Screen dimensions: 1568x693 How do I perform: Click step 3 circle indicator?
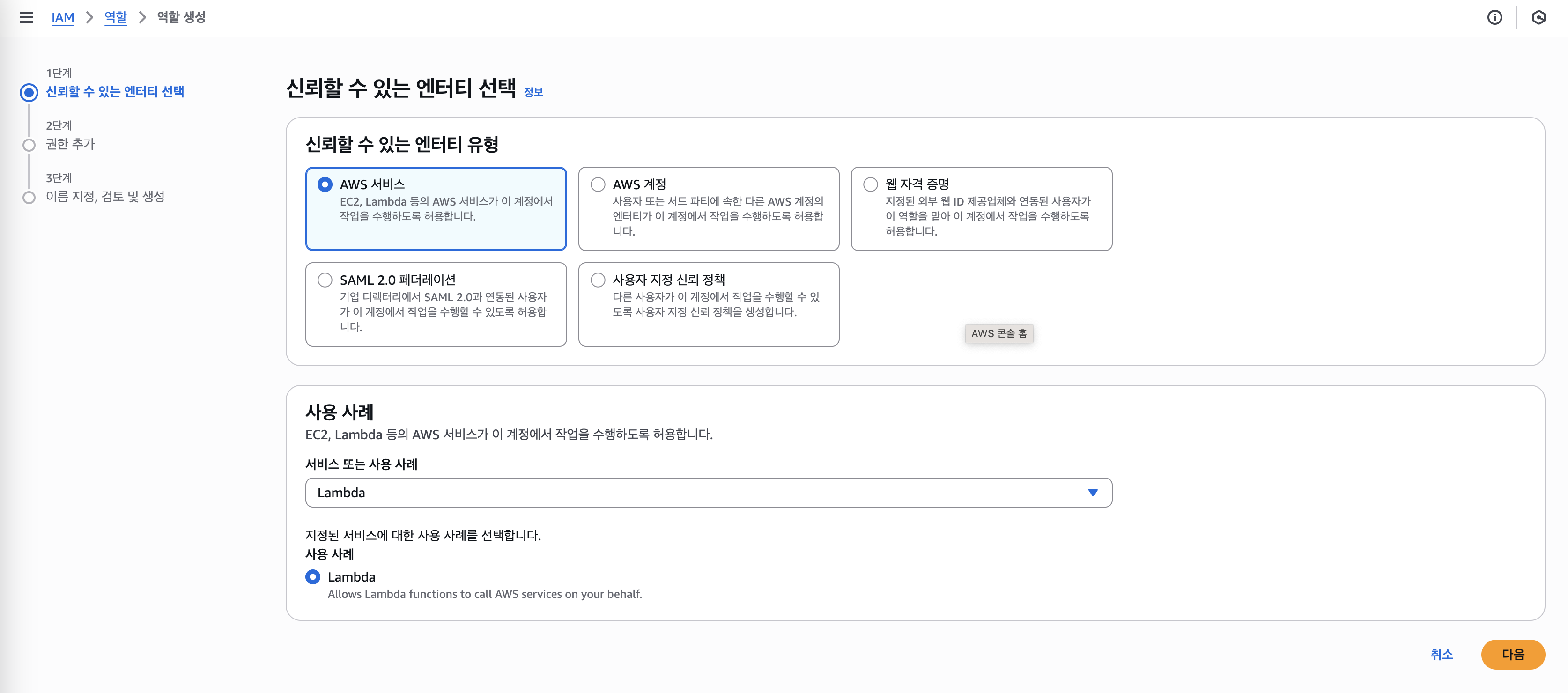[29, 197]
